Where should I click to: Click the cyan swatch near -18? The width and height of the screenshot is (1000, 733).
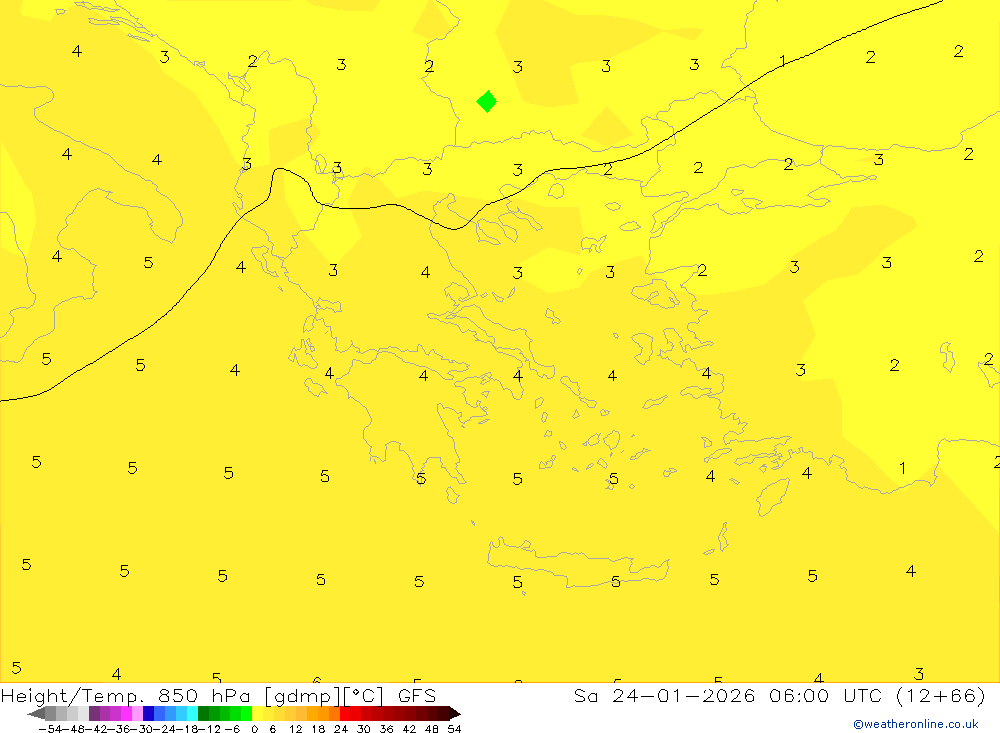(x=192, y=713)
